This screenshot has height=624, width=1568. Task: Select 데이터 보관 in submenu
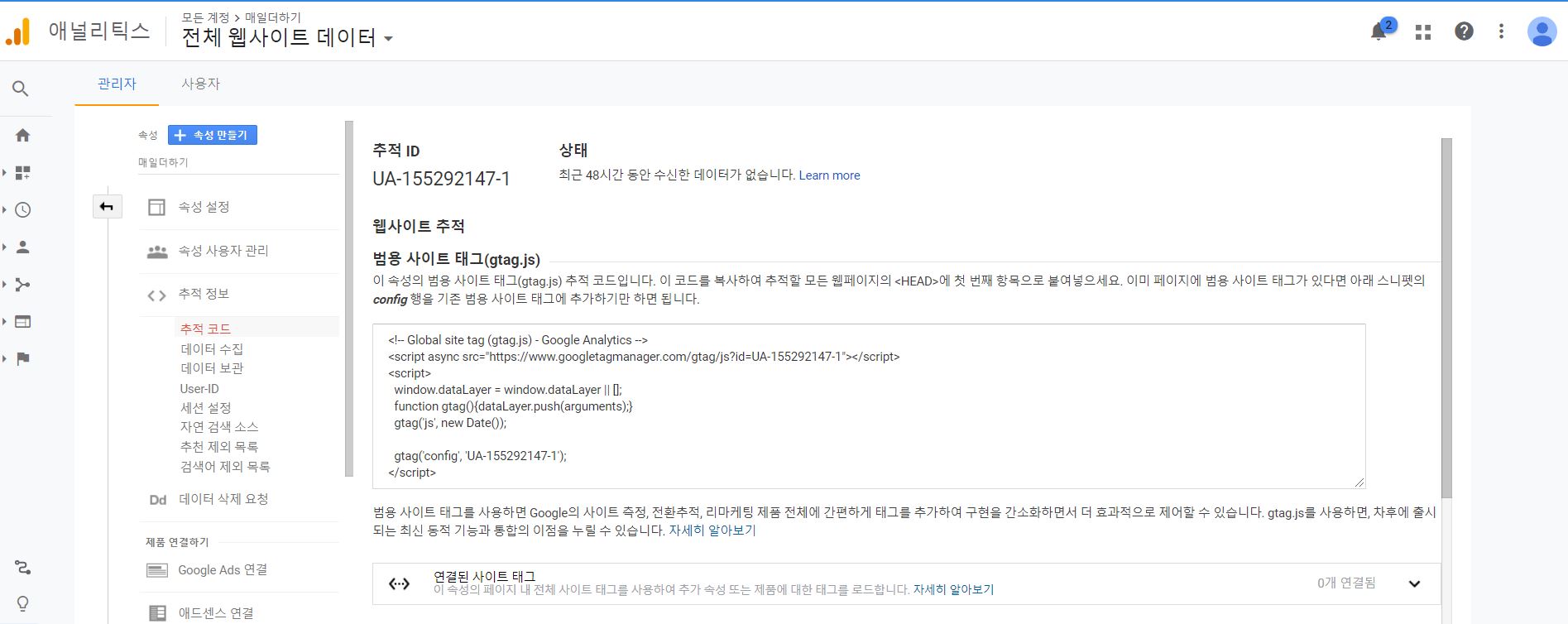click(x=212, y=368)
